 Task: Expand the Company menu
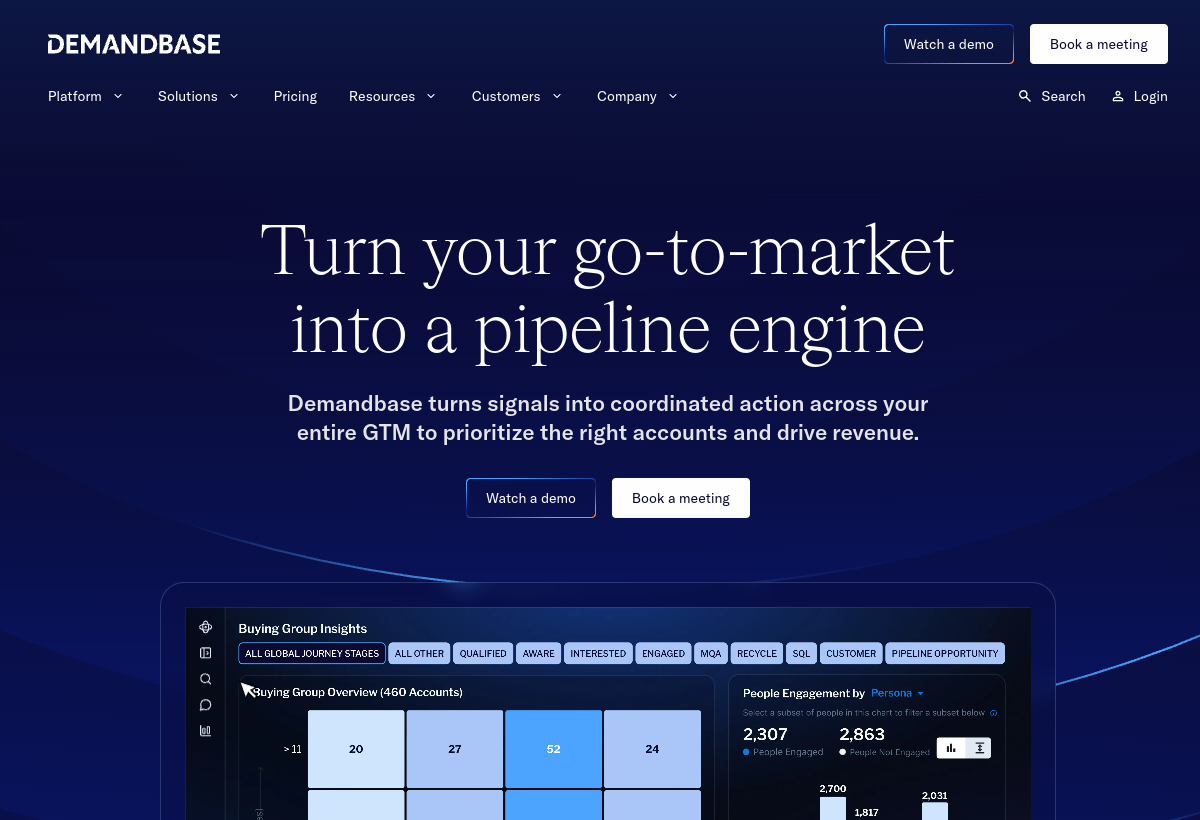pyautogui.click(x=638, y=96)
